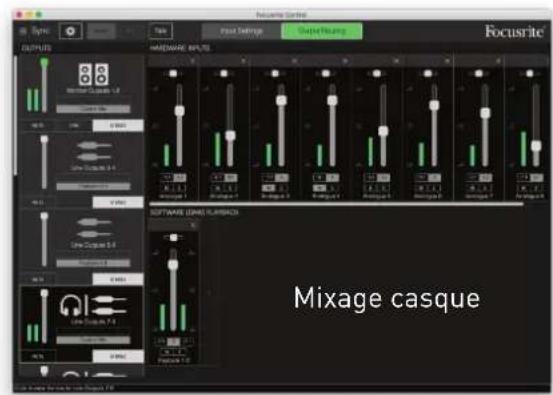Click the Playback 1-2 channel name label
This screenshot has width=553, height=395.
tap(174, 360)
